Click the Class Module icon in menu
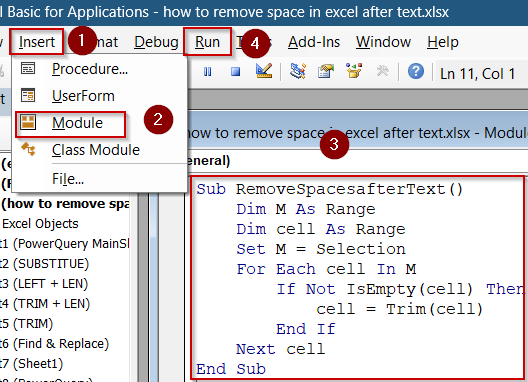The image size is (528, 382). point(28,149)
